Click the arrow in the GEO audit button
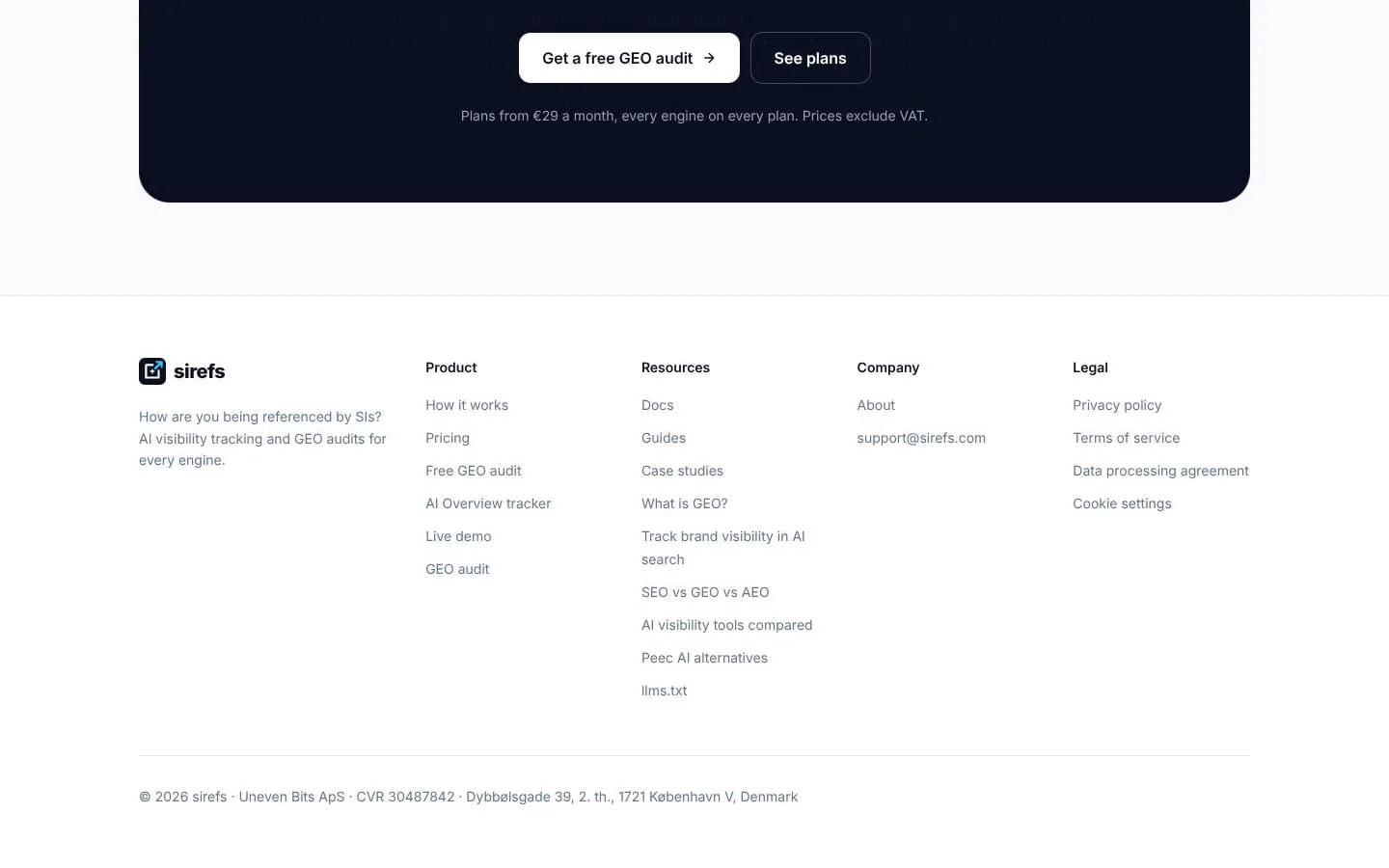 709,58
